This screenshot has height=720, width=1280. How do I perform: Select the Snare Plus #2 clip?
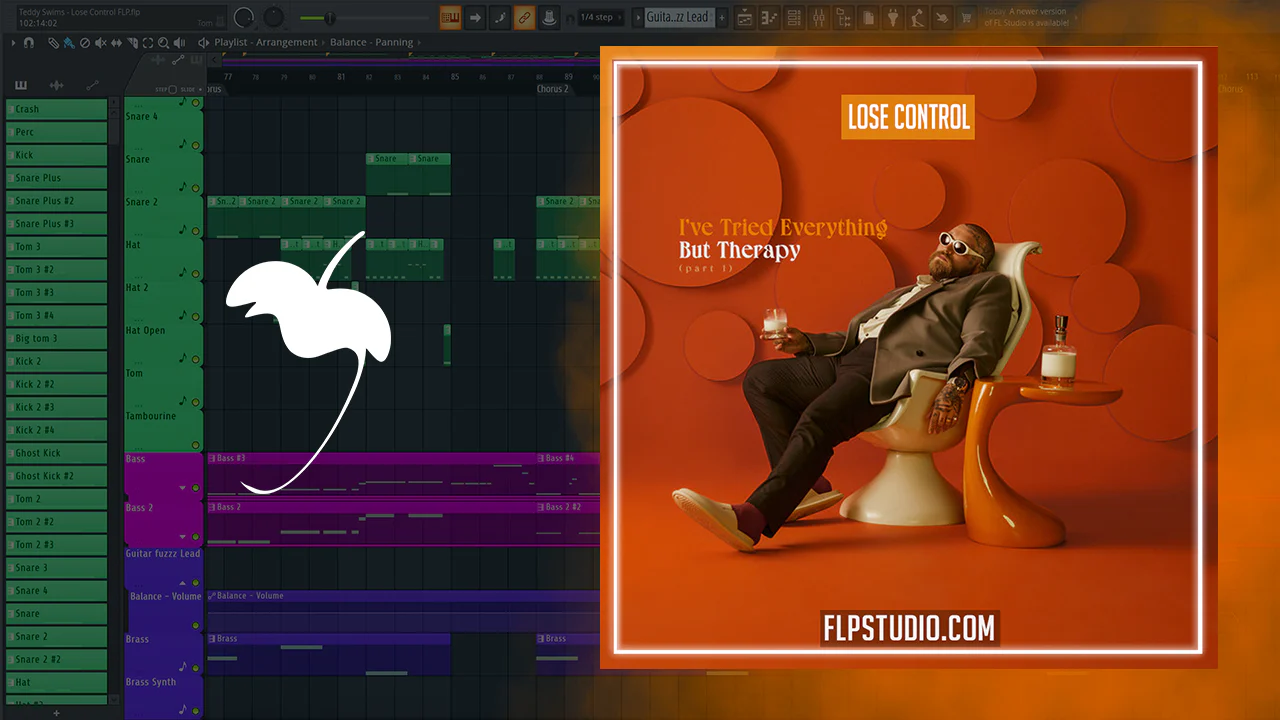coord(56,201)
